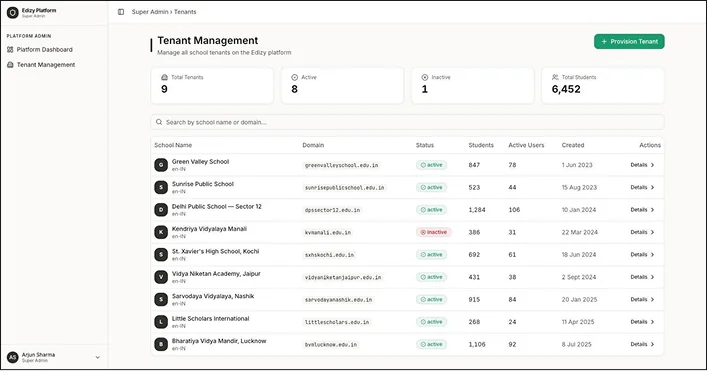The width and height of the screenshot is (707, 371).
Task: Click the dpssector12.edu.in domain
Action: [332, 210]
